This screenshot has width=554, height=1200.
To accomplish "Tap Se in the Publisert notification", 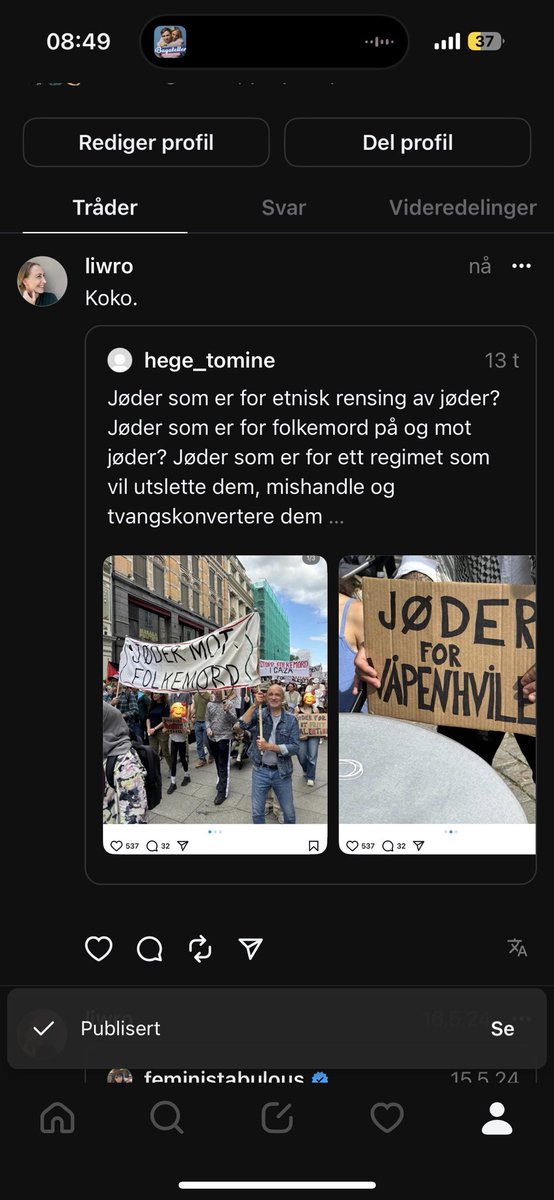I will pyautogui.click(x=502, y=1028).
